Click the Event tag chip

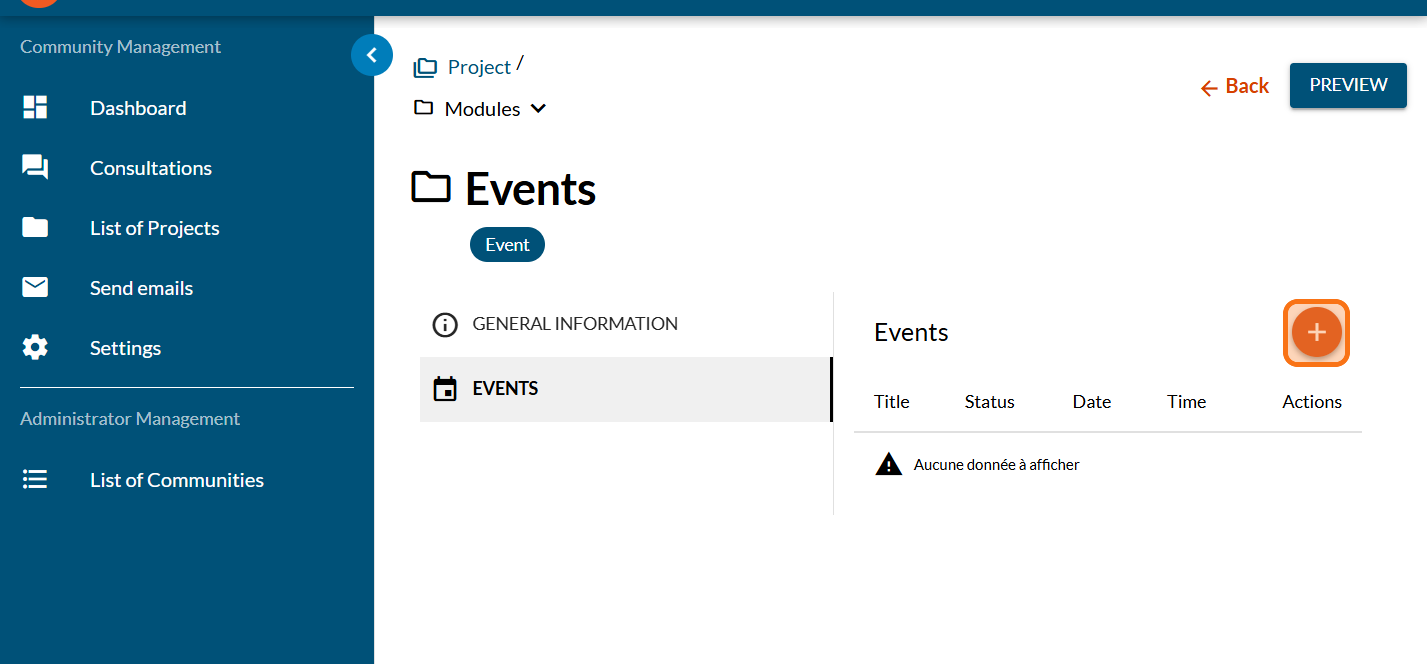click(x=507, y=245)
